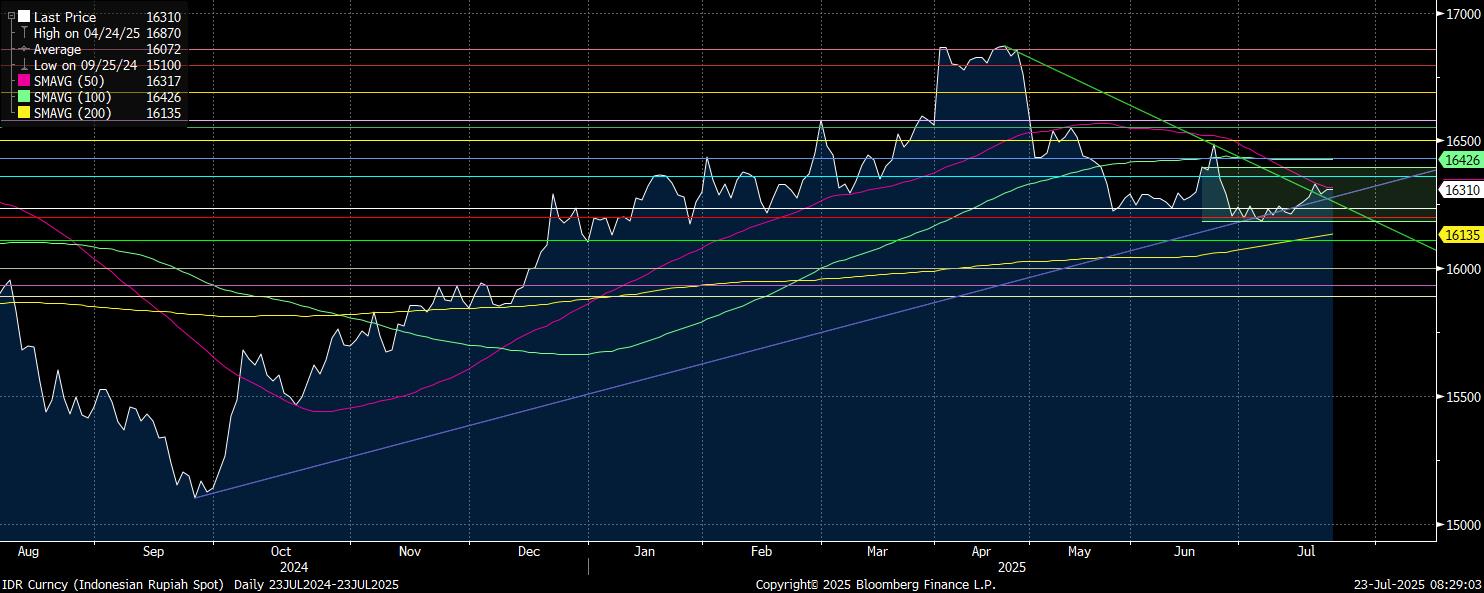Click the SMAVG (200) legend label
1484x593 pixels.
point(73,113)
